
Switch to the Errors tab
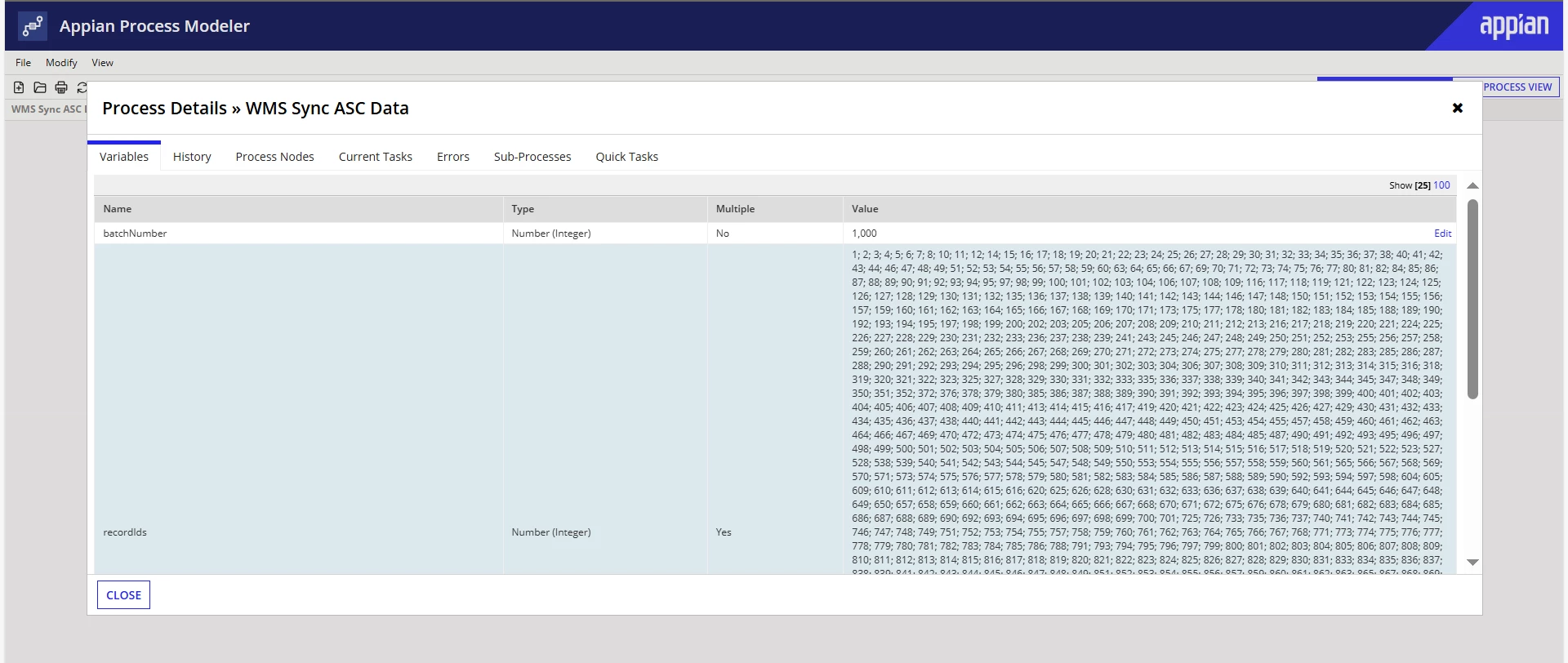point(453,157)
